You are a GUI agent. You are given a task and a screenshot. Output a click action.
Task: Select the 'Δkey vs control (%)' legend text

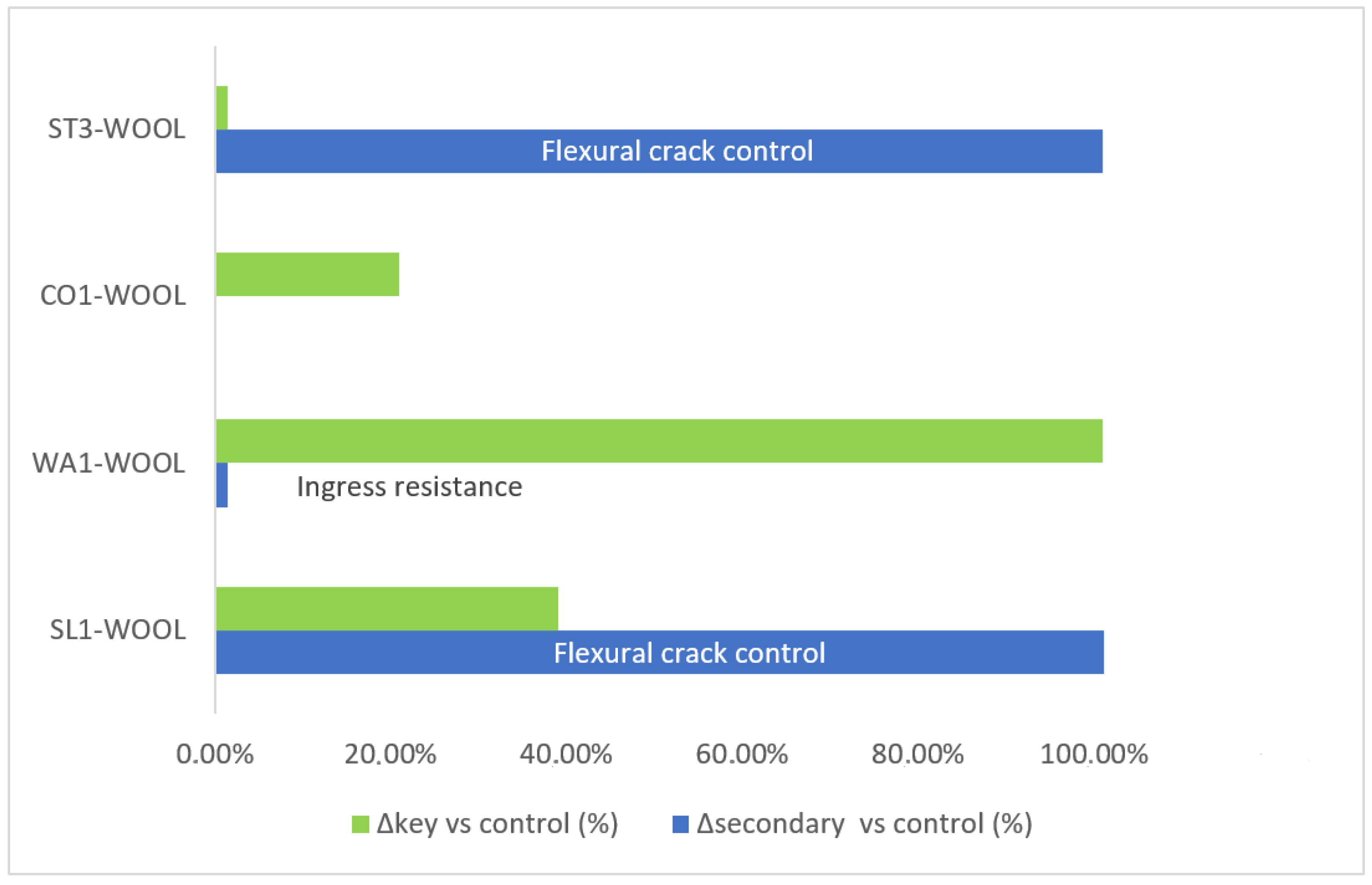pyautogui.click(x=497, y=823)
